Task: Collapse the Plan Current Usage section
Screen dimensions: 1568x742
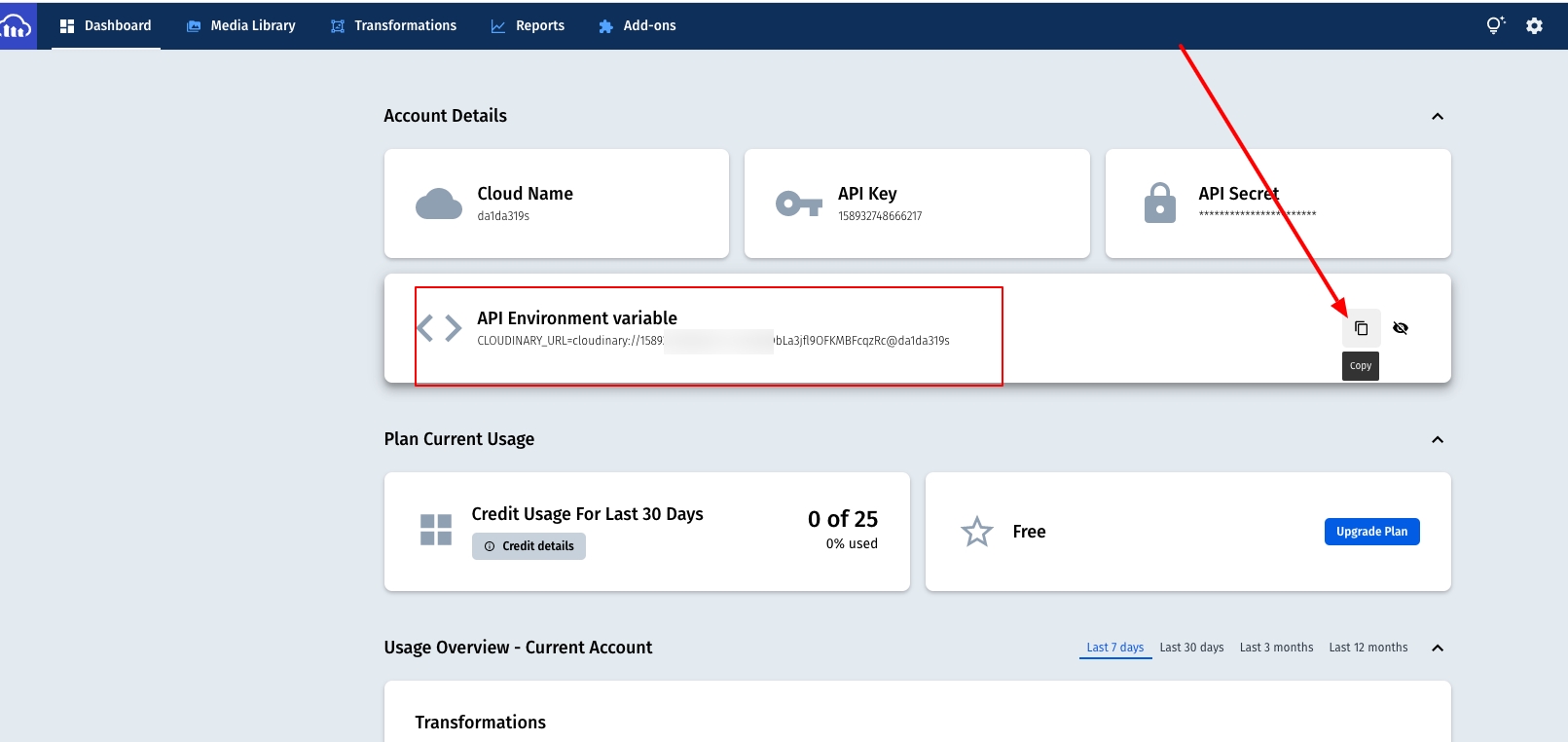Action: (1437, 440)
